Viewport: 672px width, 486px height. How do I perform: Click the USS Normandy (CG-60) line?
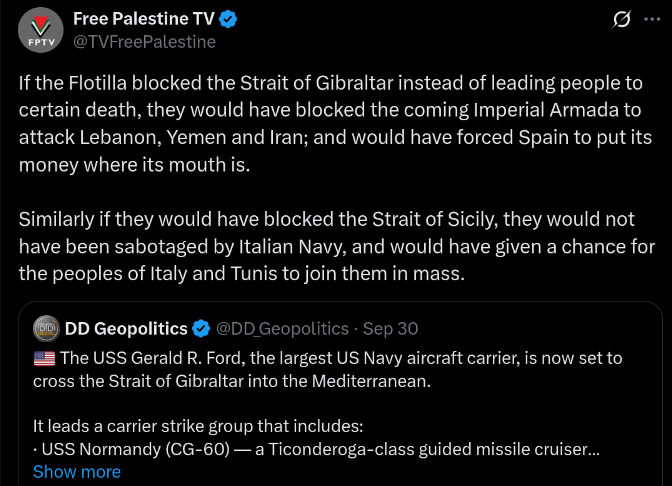click(x=315, y=449)
